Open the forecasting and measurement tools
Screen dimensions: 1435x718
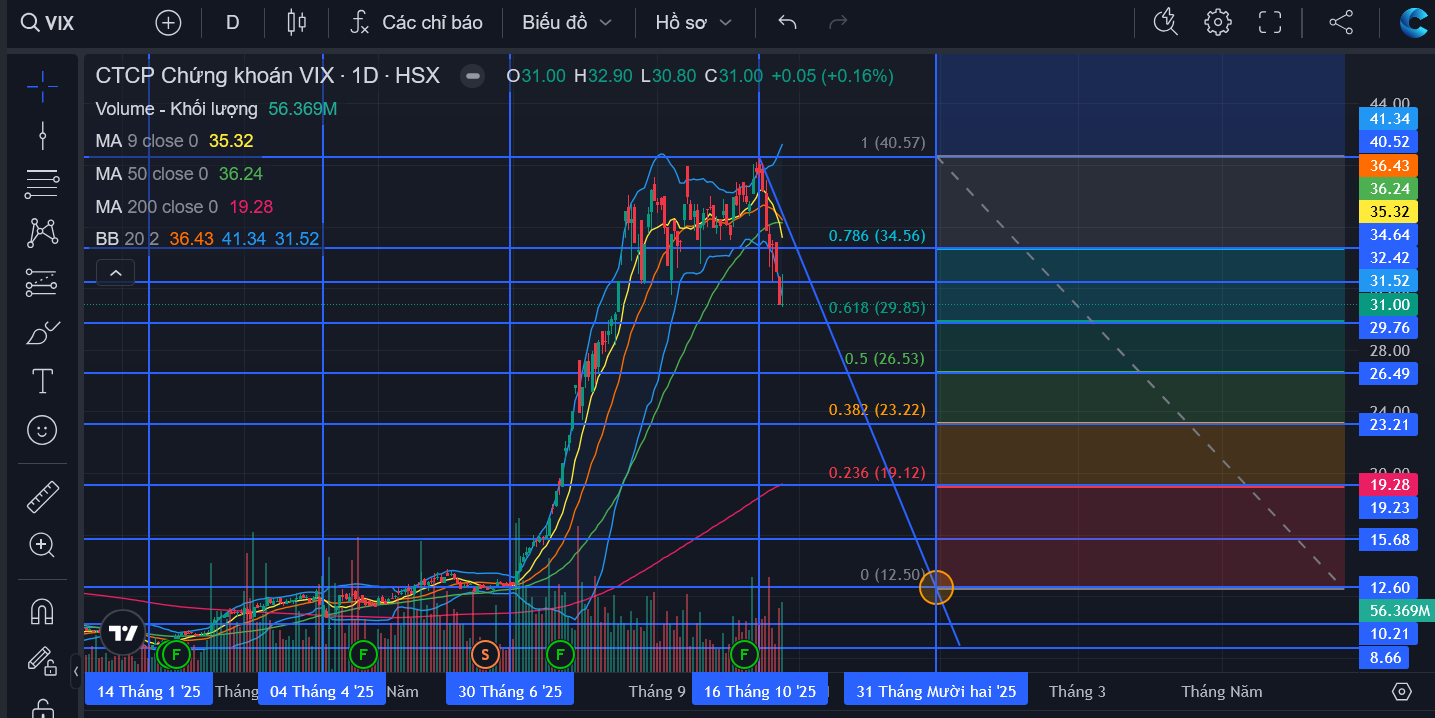42,282
